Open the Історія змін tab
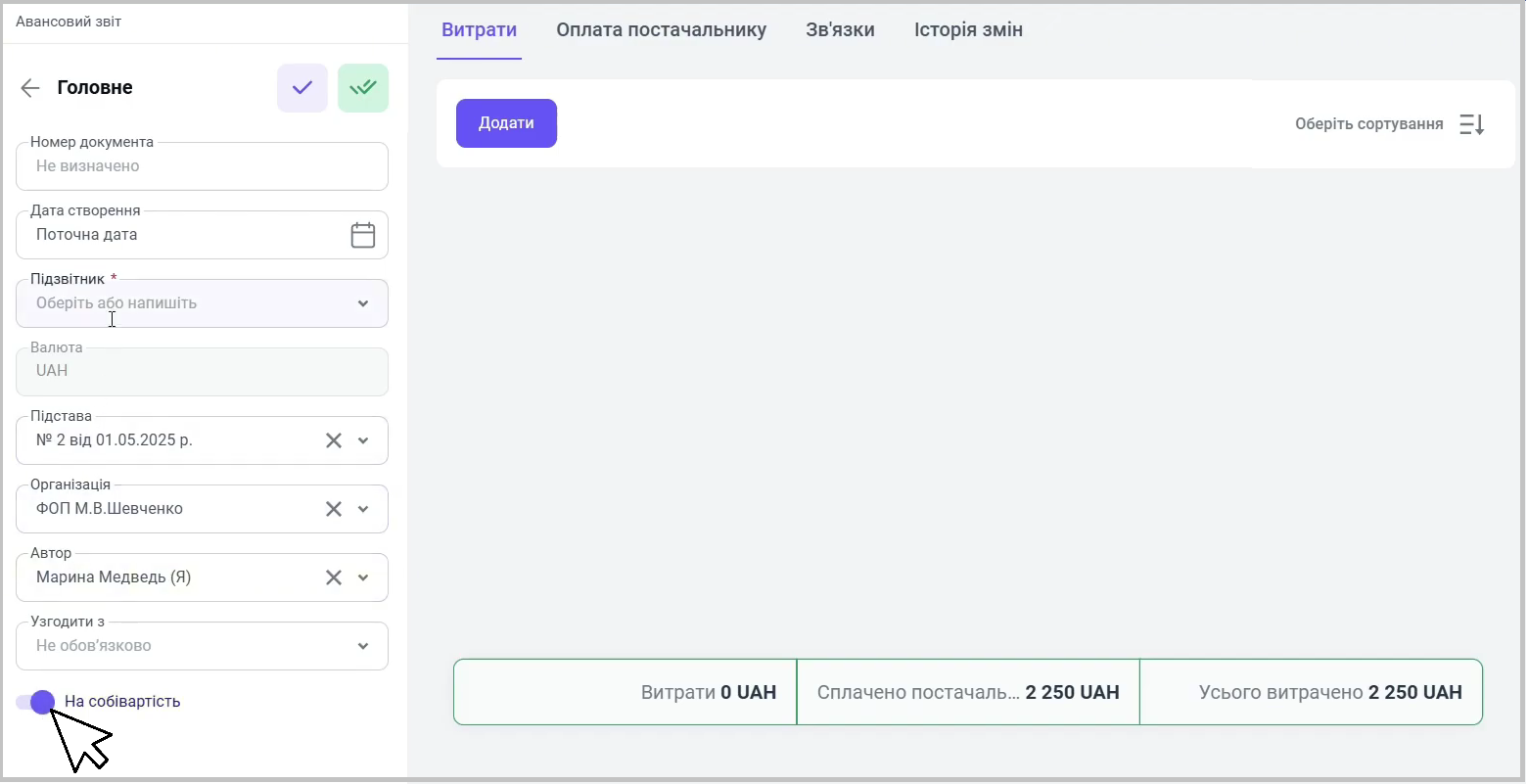1528x784 pixels. tap(968, 29)
